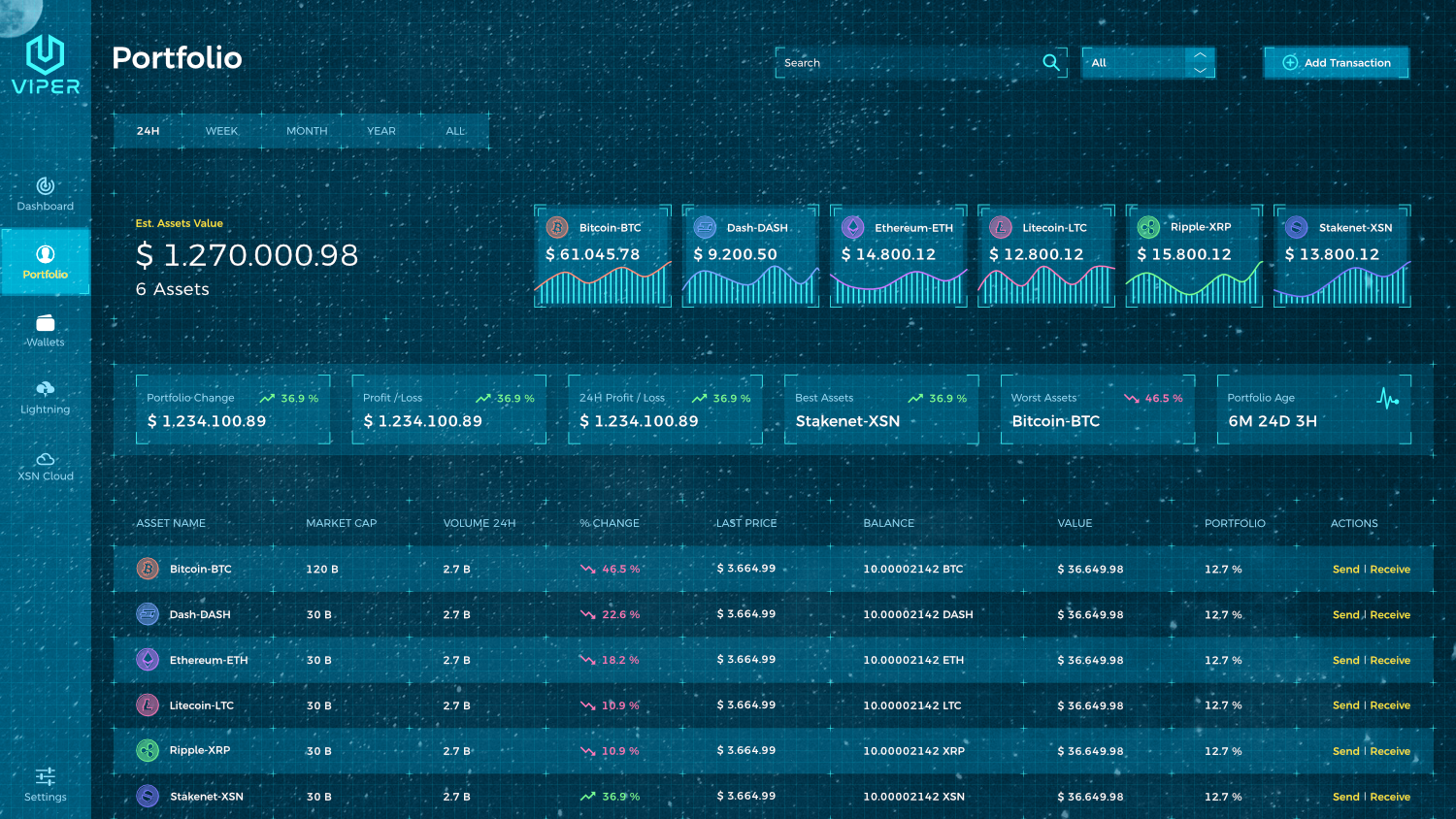Open the XSN Cloud sidebar icon

(46, 459)
